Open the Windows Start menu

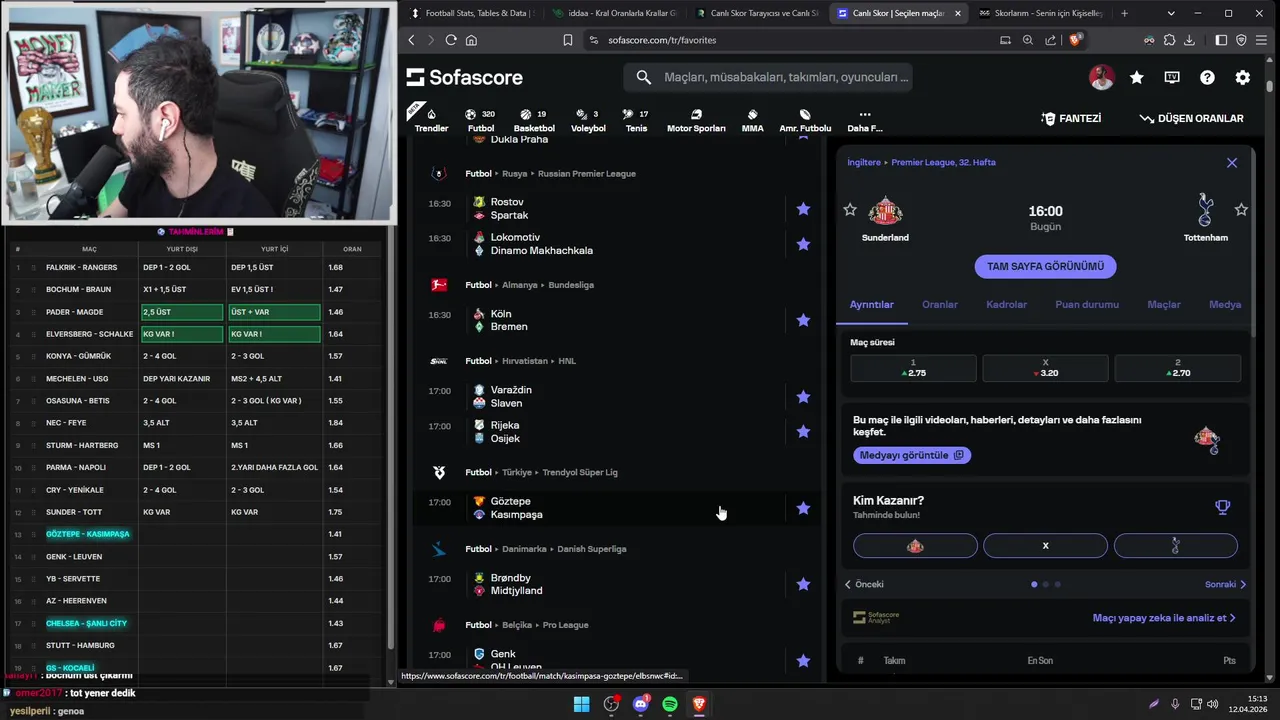[581, 704]
